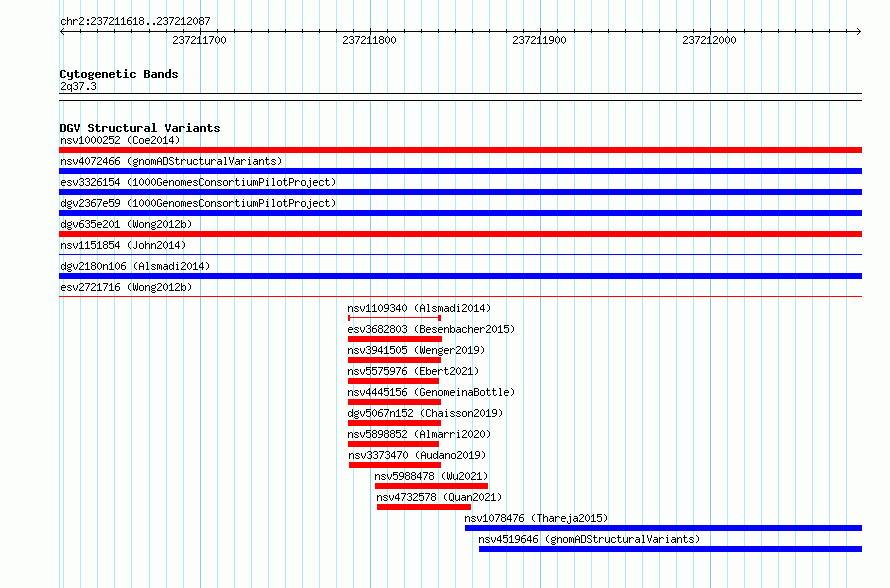Select the blue bar under nsv1078476

pos(664,528)
